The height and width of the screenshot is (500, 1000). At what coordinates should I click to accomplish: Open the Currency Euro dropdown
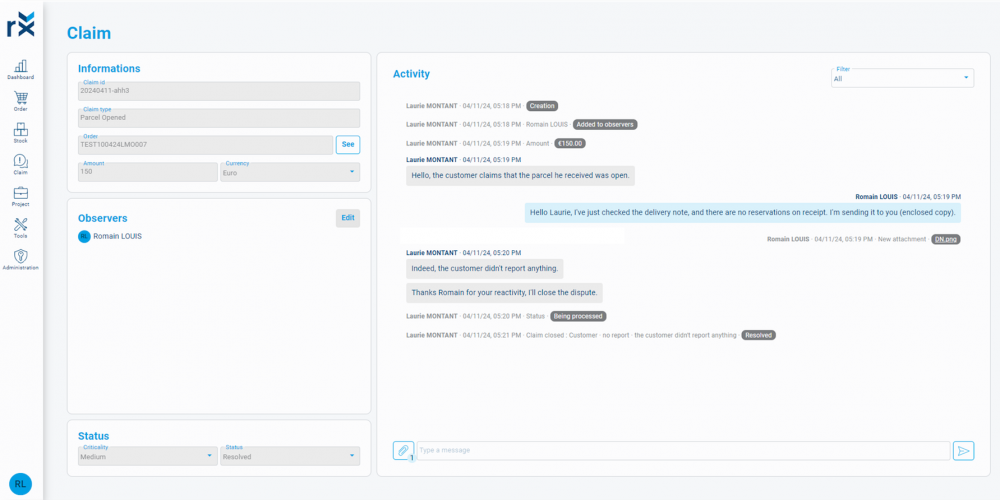pos(289,172)
